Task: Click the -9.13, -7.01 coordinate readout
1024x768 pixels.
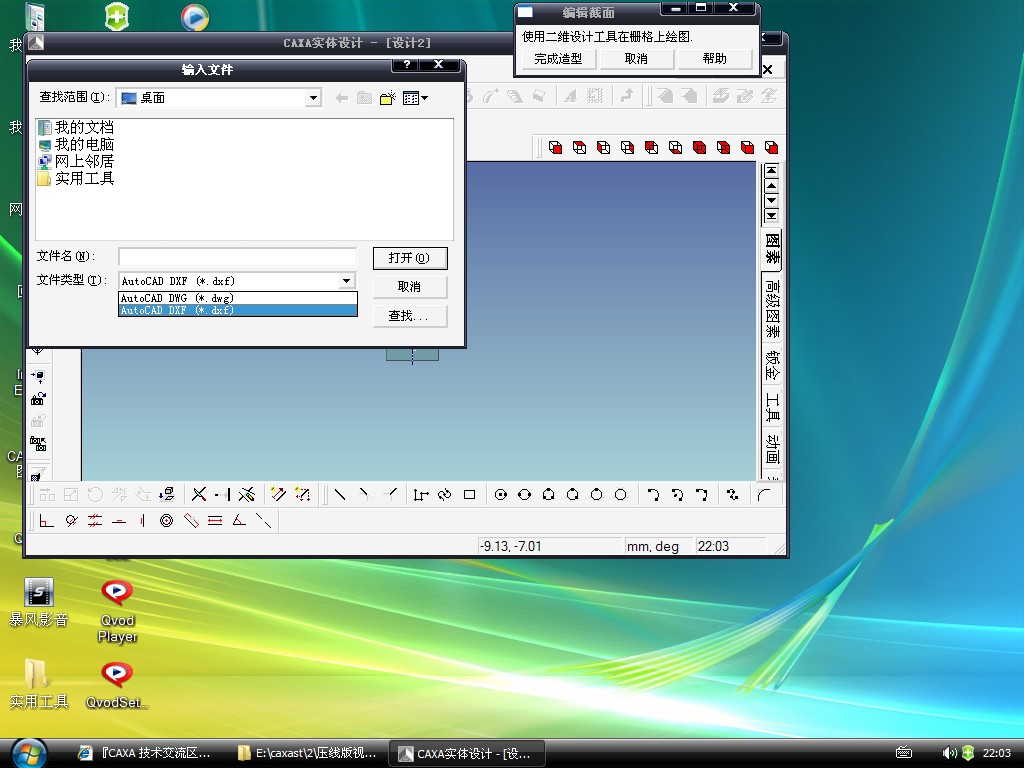Action: pos(549,546)
